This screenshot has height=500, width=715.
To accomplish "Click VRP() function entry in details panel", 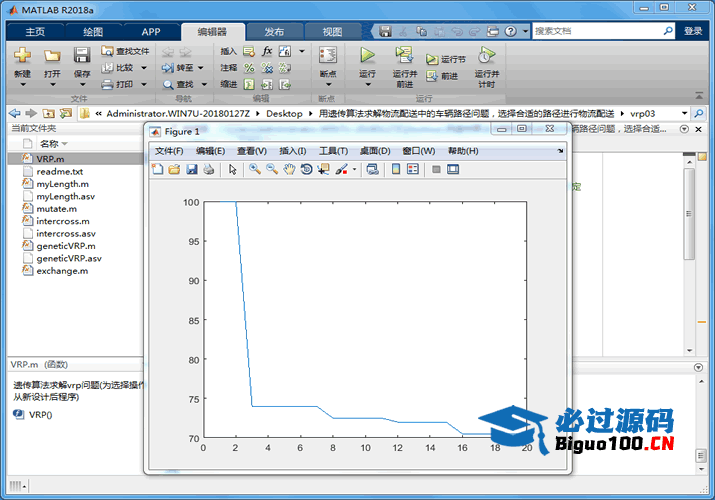I will click(33, 415).
